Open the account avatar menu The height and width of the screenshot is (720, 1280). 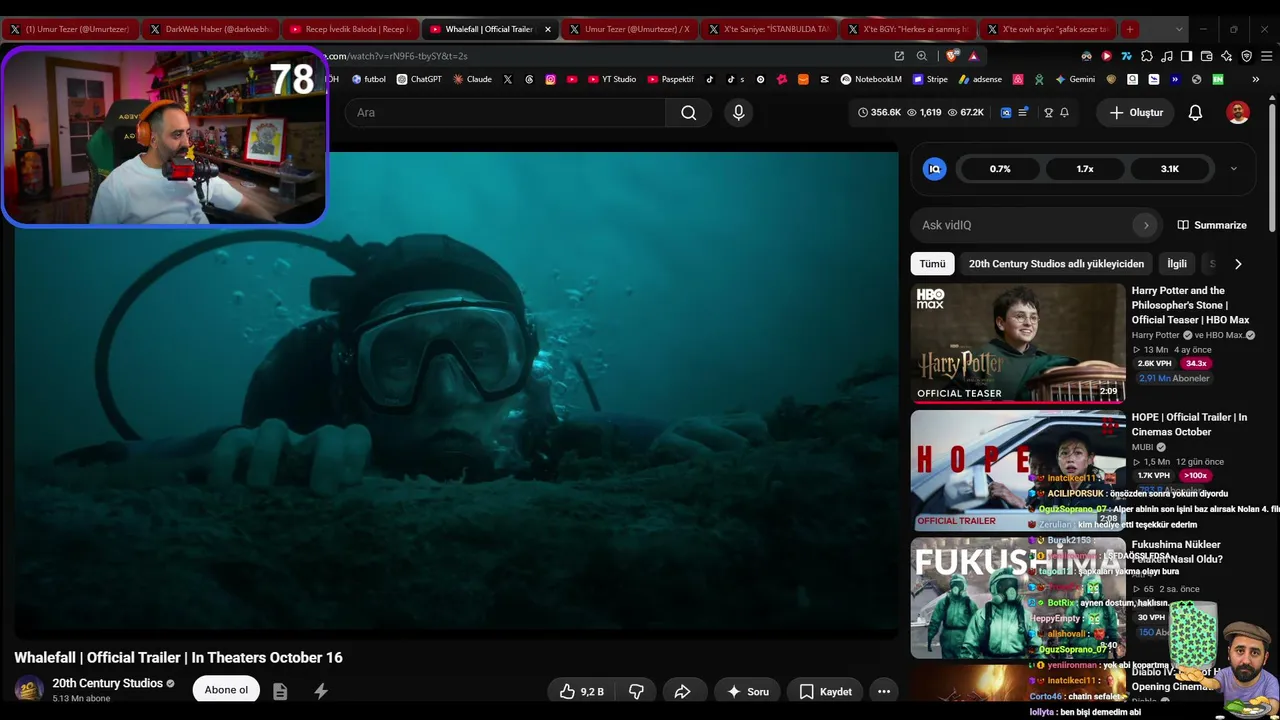click(x=1238, y=113)
